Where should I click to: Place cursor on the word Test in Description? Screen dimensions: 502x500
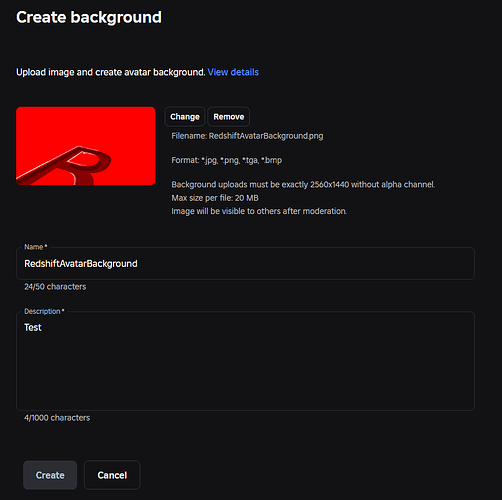point(33,327)
